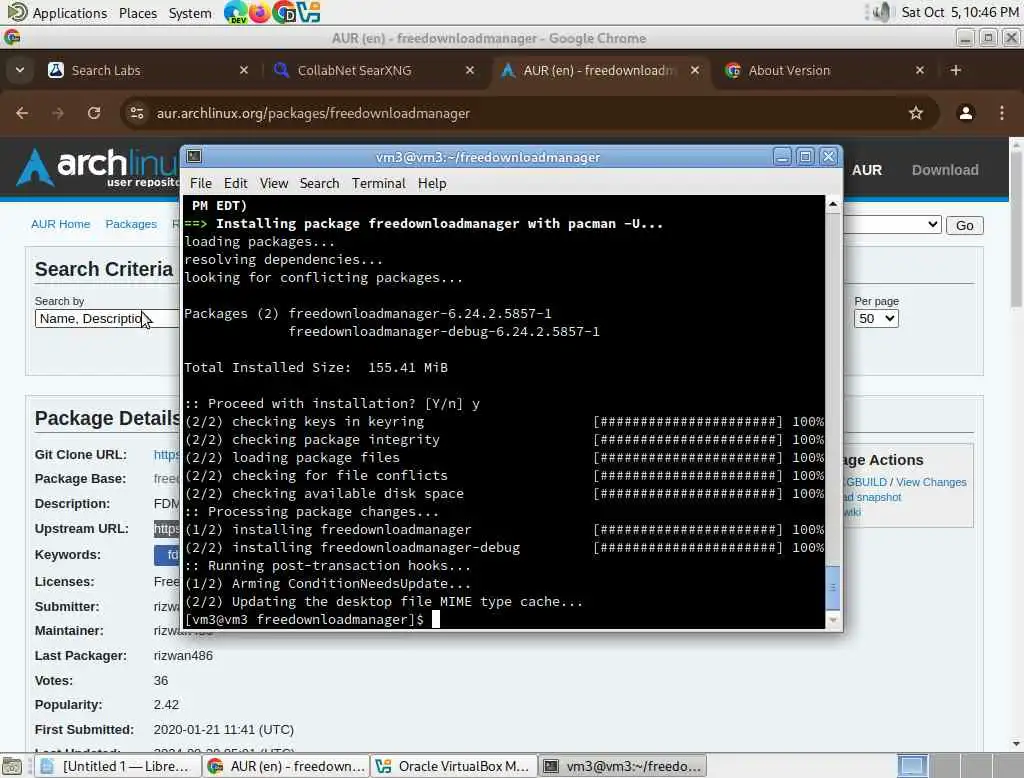
Task: Go to AUR Home link
Action: point(60,224)
